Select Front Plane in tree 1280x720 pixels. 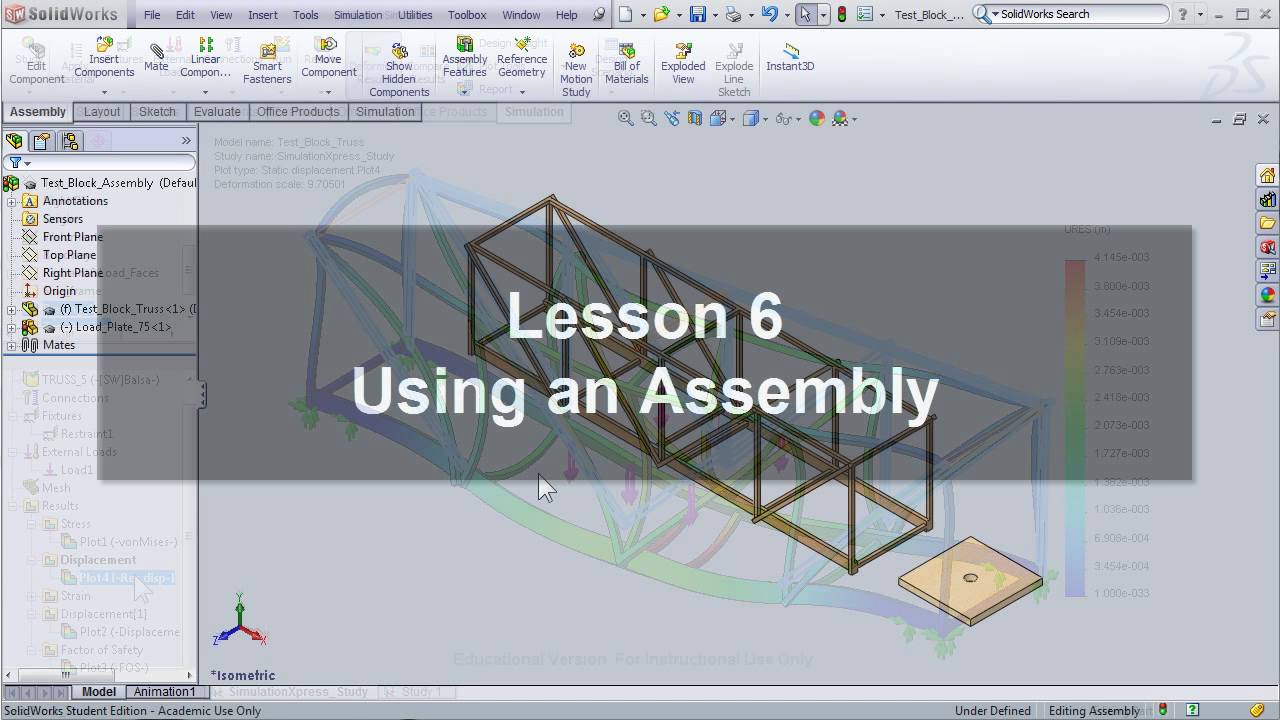coord(72,237)
